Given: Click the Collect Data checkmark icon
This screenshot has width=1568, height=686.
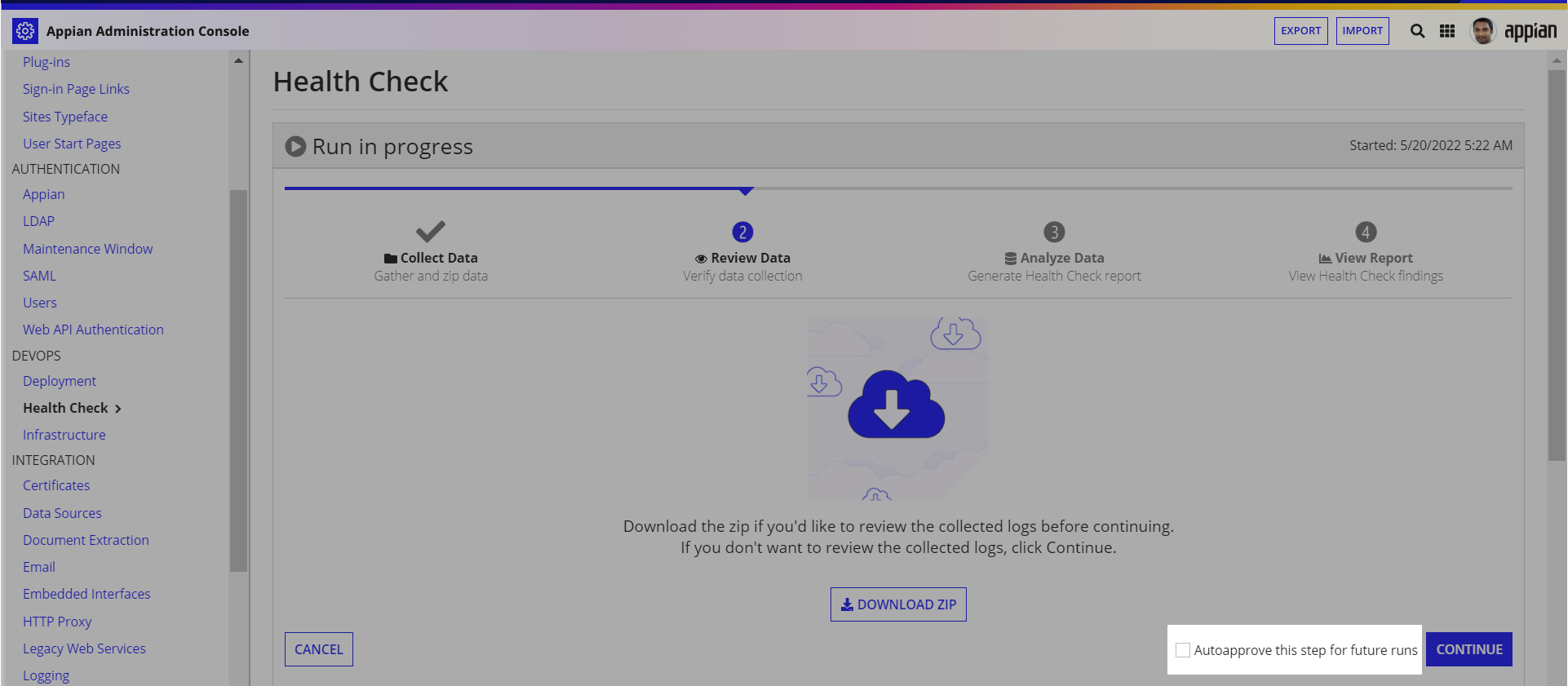Looking at the screenshot, I should (x=431, y=232).
